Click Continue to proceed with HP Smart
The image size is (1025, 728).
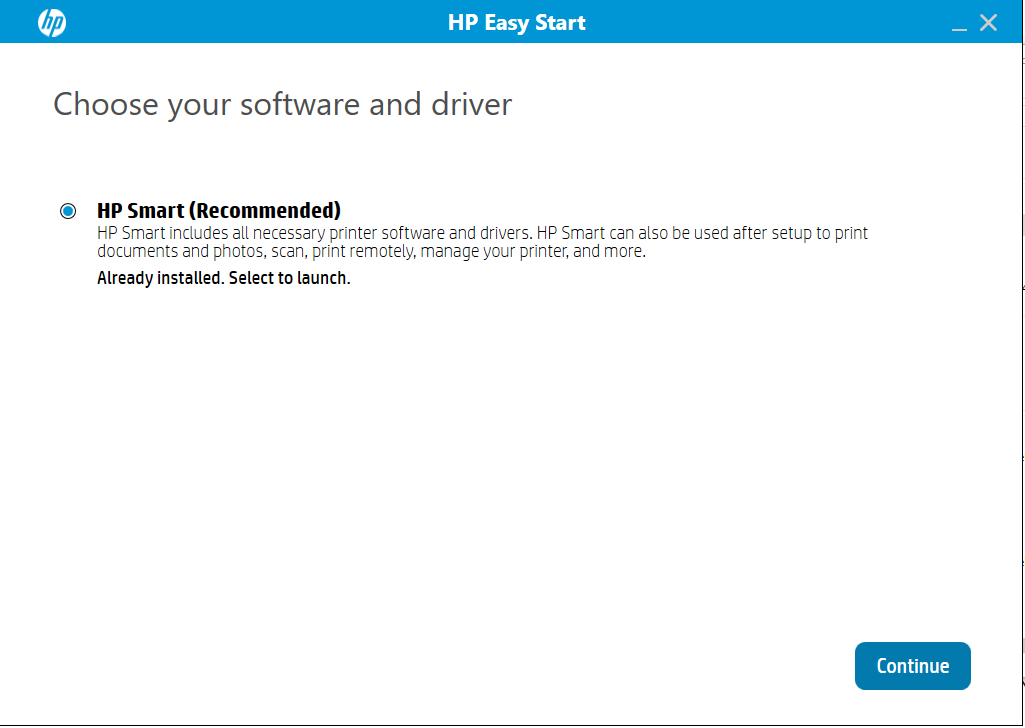[x=911, y=665]
